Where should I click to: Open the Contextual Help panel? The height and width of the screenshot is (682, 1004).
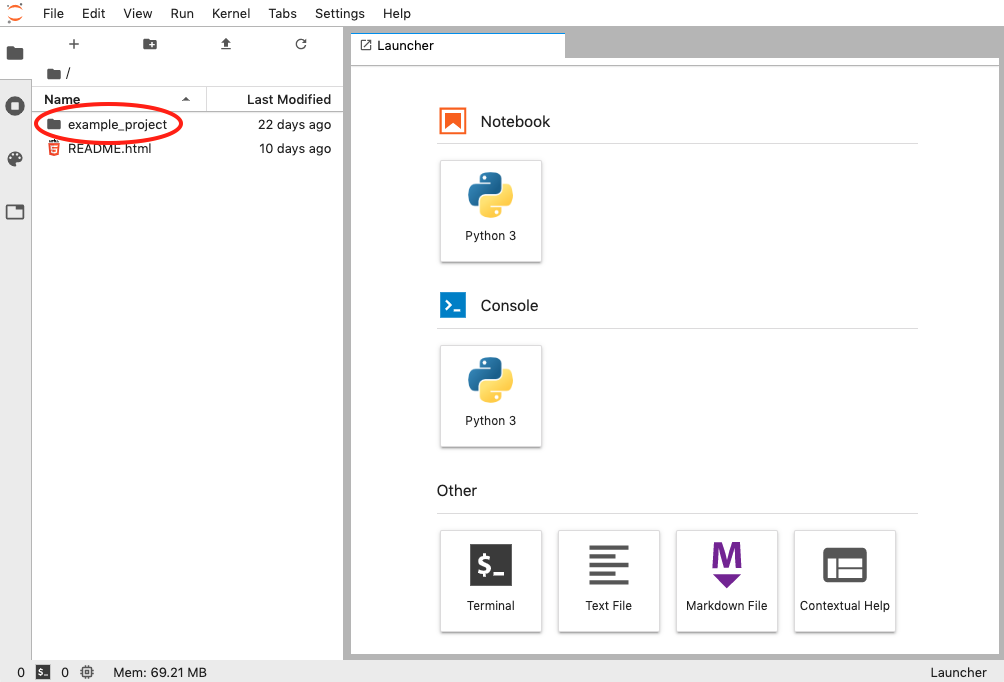844,581
